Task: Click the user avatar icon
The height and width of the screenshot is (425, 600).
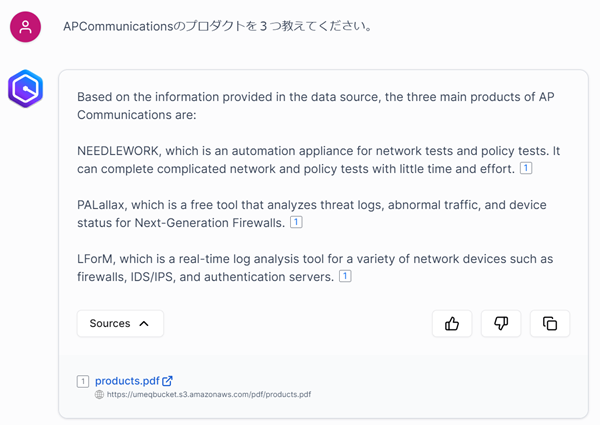Action: tap(25, 27)
